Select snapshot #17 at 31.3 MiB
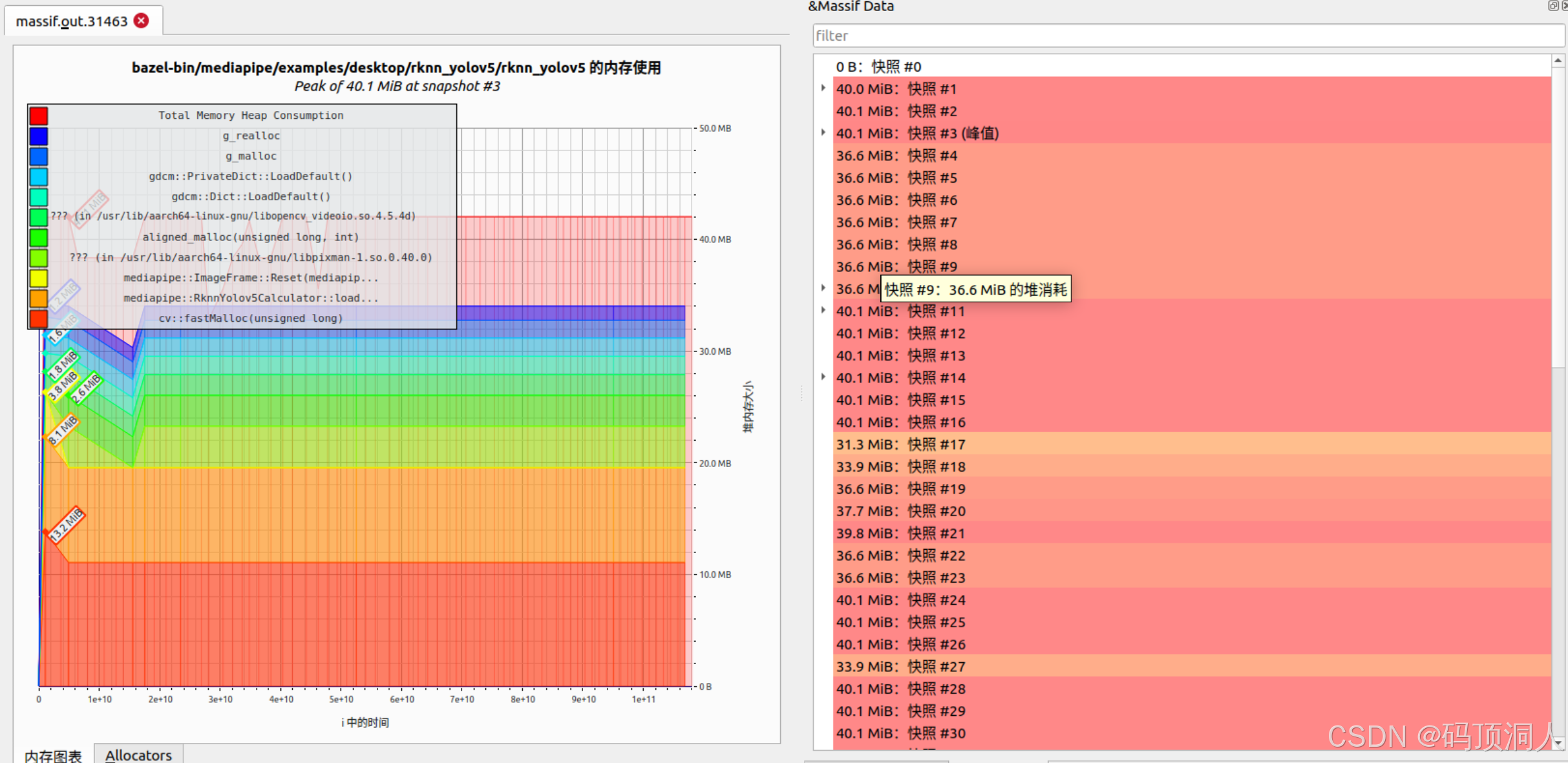This screenshot has height=763, width=1568. [900, 444]
